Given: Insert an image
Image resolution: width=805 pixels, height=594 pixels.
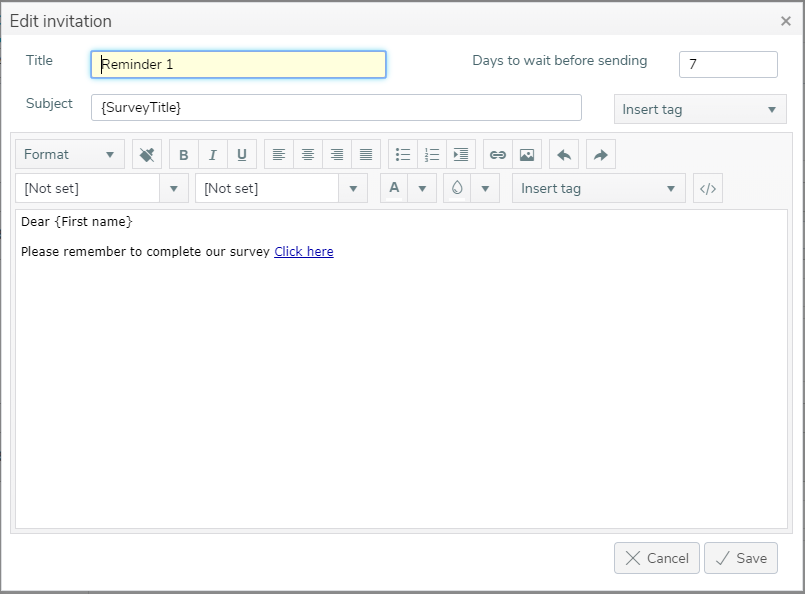Looking at the screenshot, I should [527, 155].
